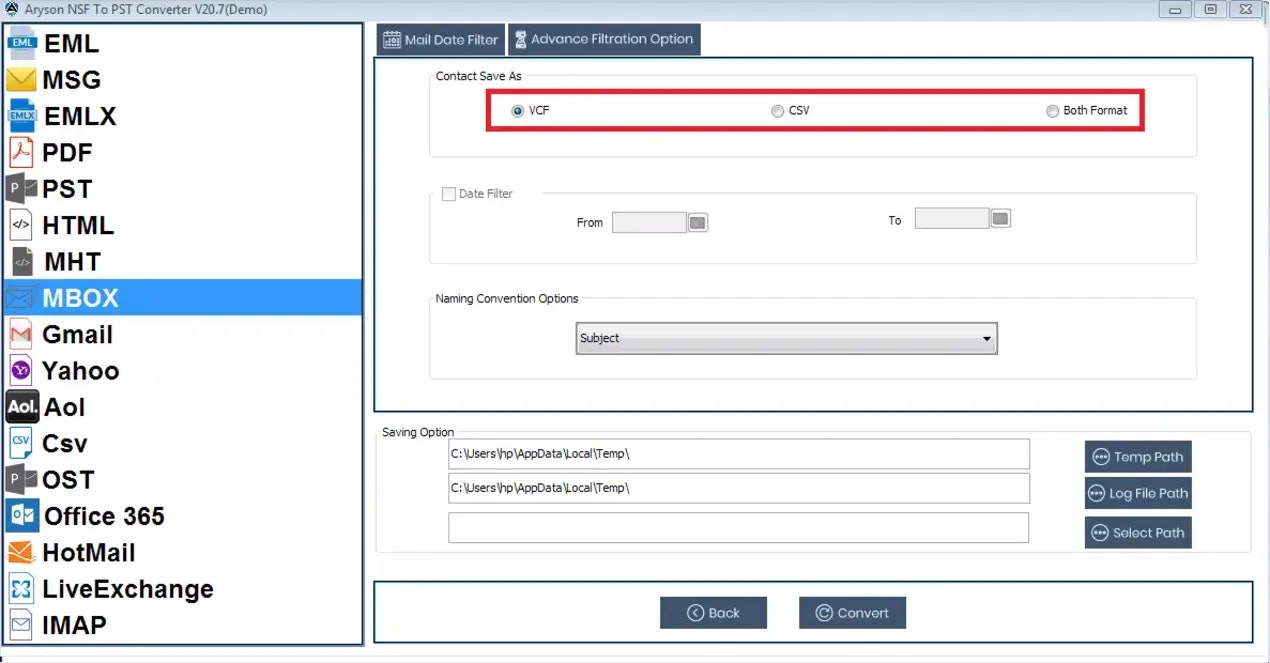1270x663 pixels.
Task: Click the log file path text field
Action: click(739, 488)
